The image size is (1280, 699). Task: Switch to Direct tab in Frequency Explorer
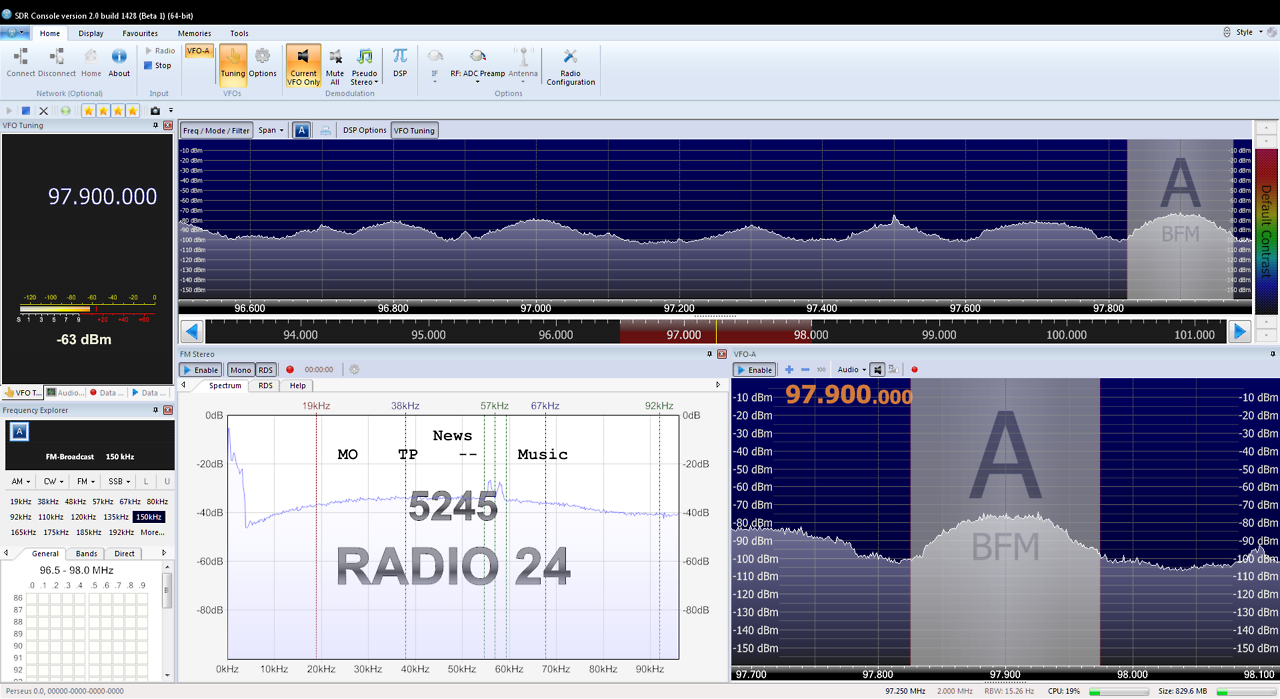click(124, 553)
